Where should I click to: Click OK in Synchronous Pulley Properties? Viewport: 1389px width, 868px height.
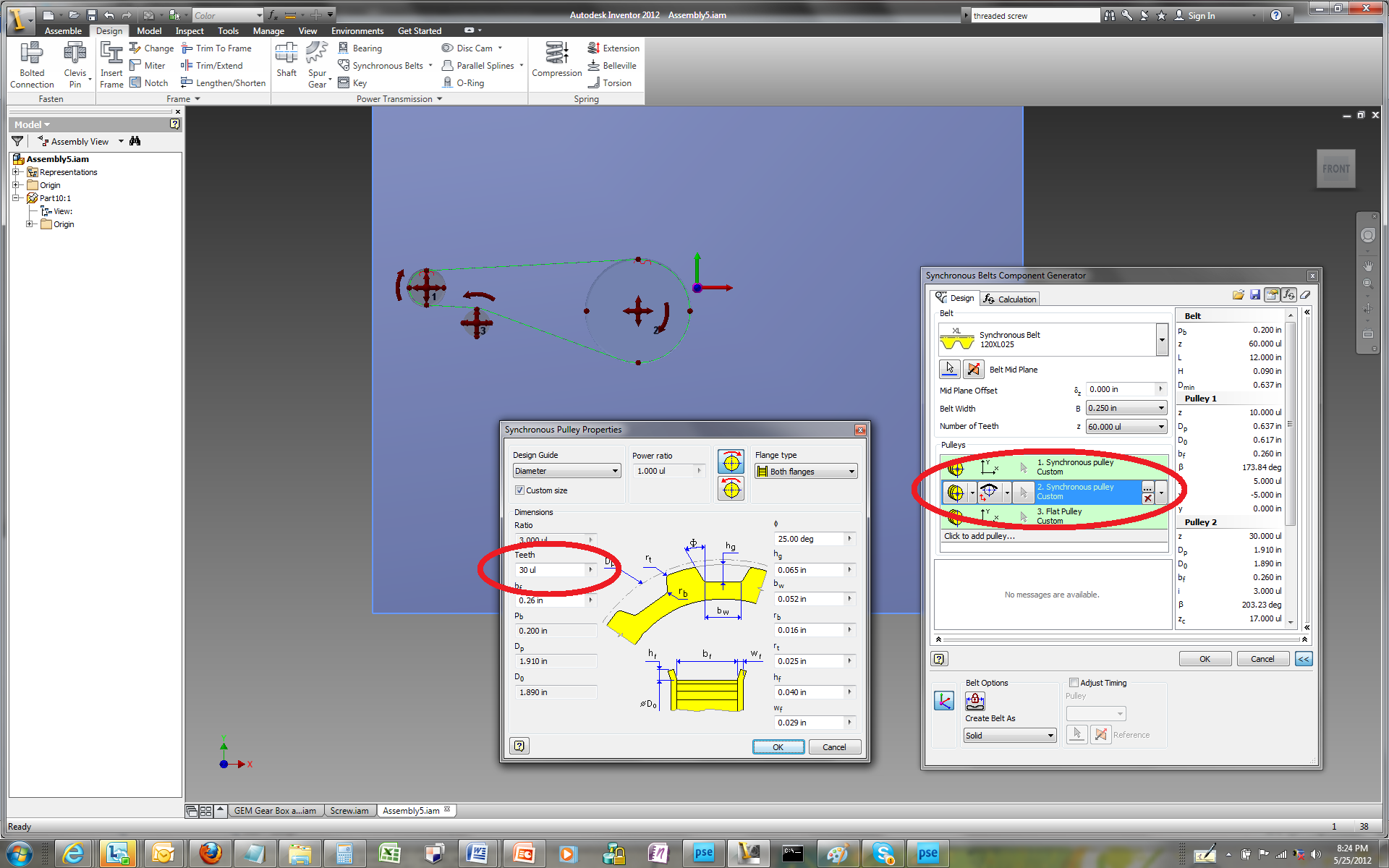pyautogui.click(x=778, y=747)
